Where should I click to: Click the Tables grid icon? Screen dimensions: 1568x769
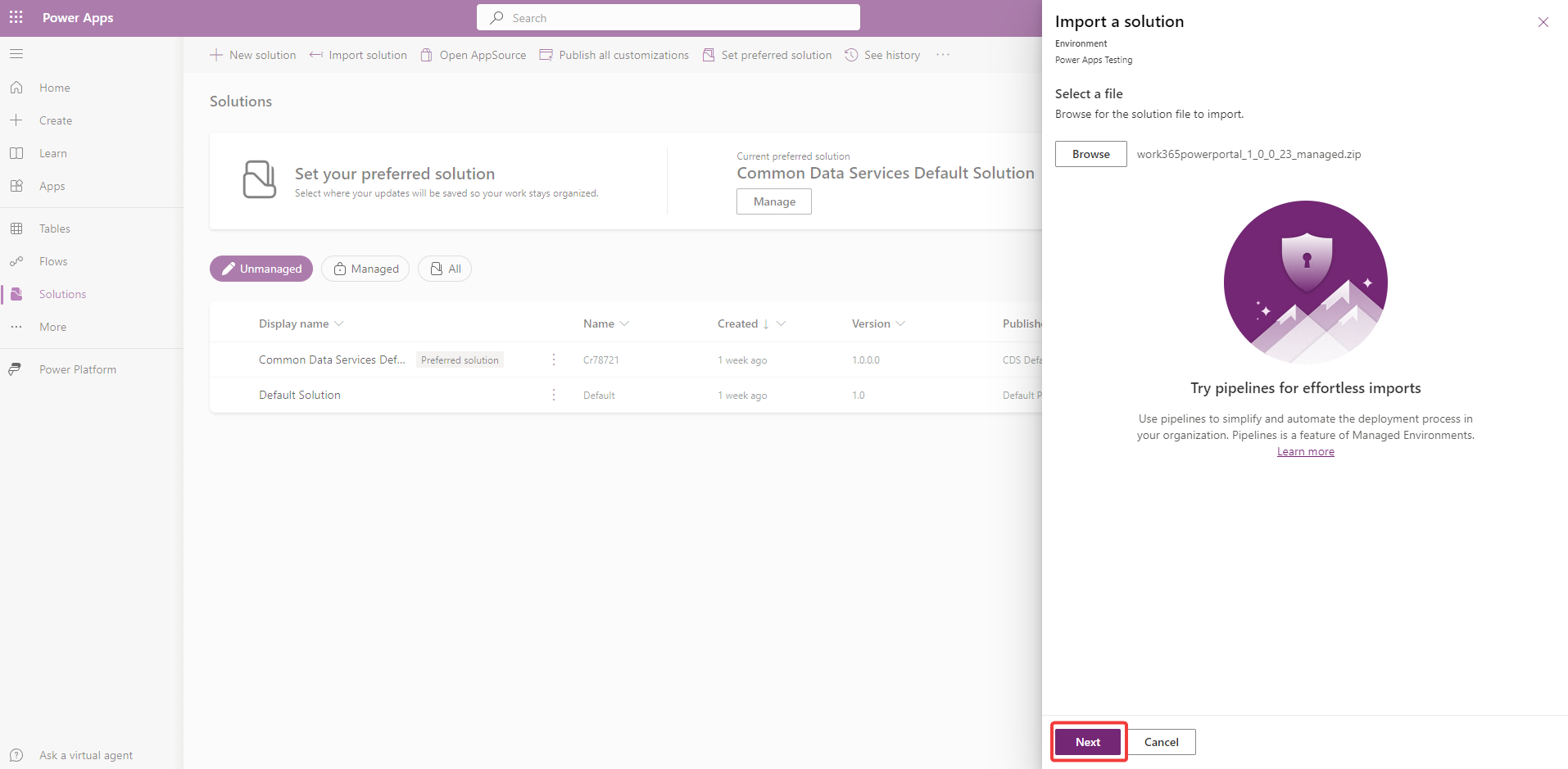pyautogui.click(x=16, y=228)
